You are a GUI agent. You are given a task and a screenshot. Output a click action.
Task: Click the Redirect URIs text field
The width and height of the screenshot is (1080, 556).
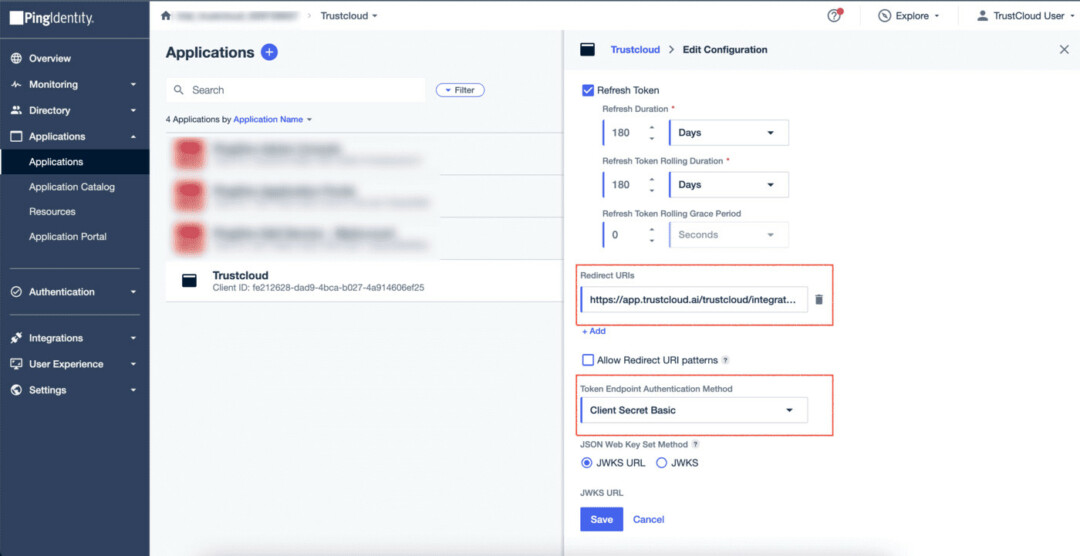[x=694, y=300]
